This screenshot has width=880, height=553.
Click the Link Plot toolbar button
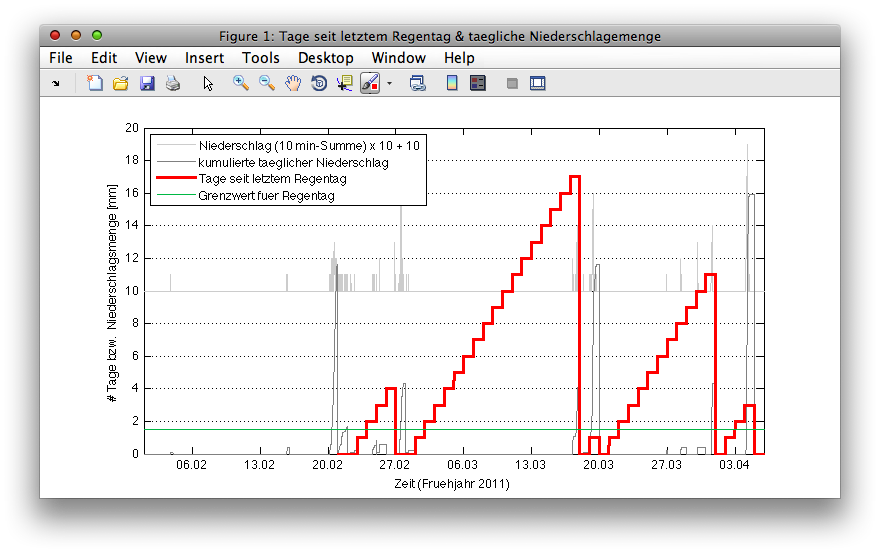click(418, 84)
